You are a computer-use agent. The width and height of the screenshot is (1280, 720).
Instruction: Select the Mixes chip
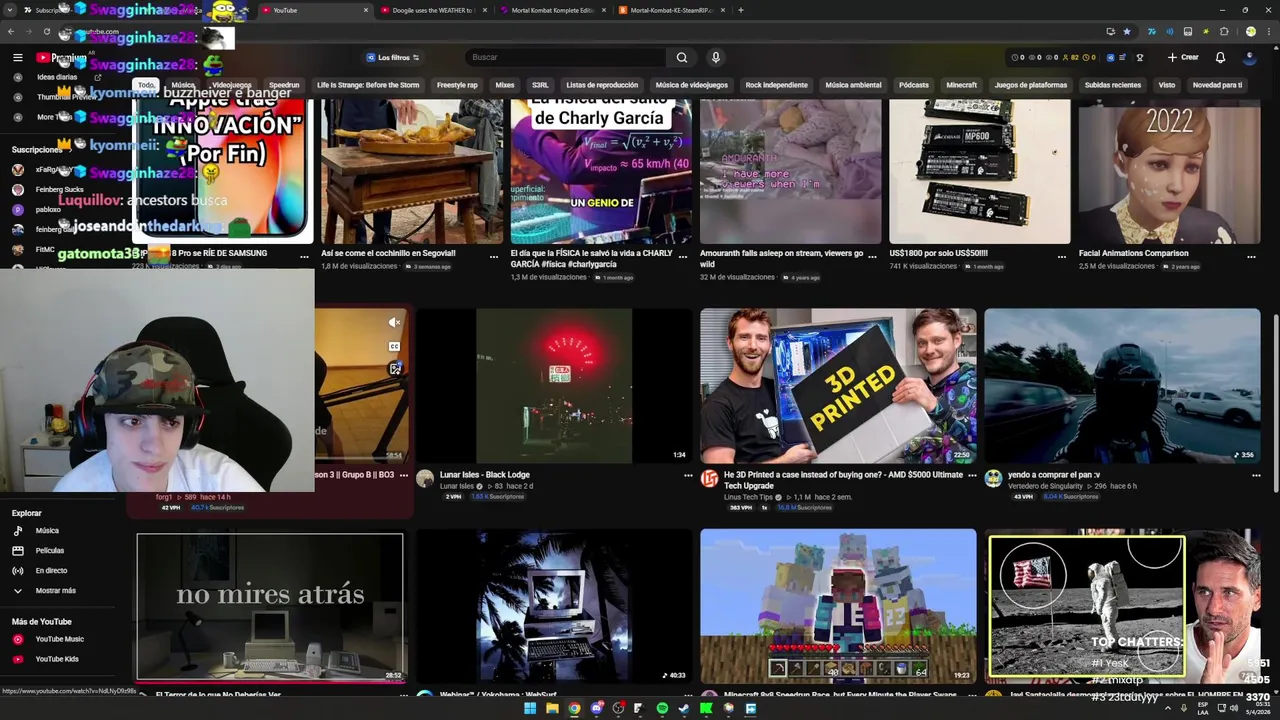point(505,85)
